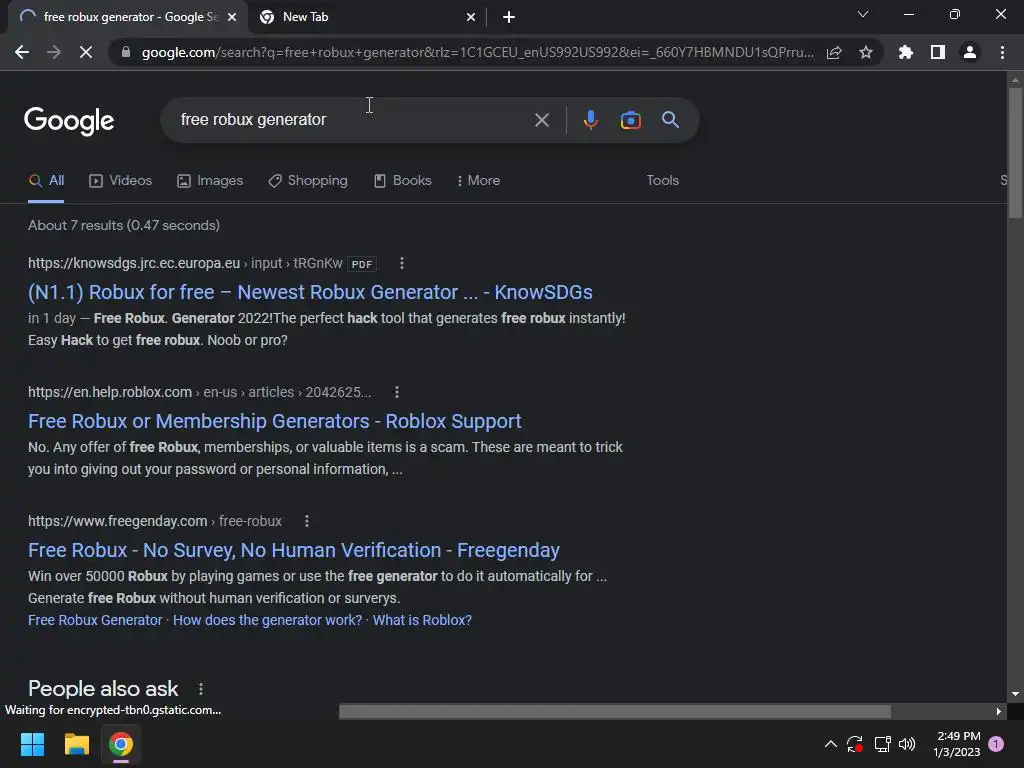Open notification center badge
Viewport: 1024px width, 768px height.
pyautogui.click(x=996, y=744)
